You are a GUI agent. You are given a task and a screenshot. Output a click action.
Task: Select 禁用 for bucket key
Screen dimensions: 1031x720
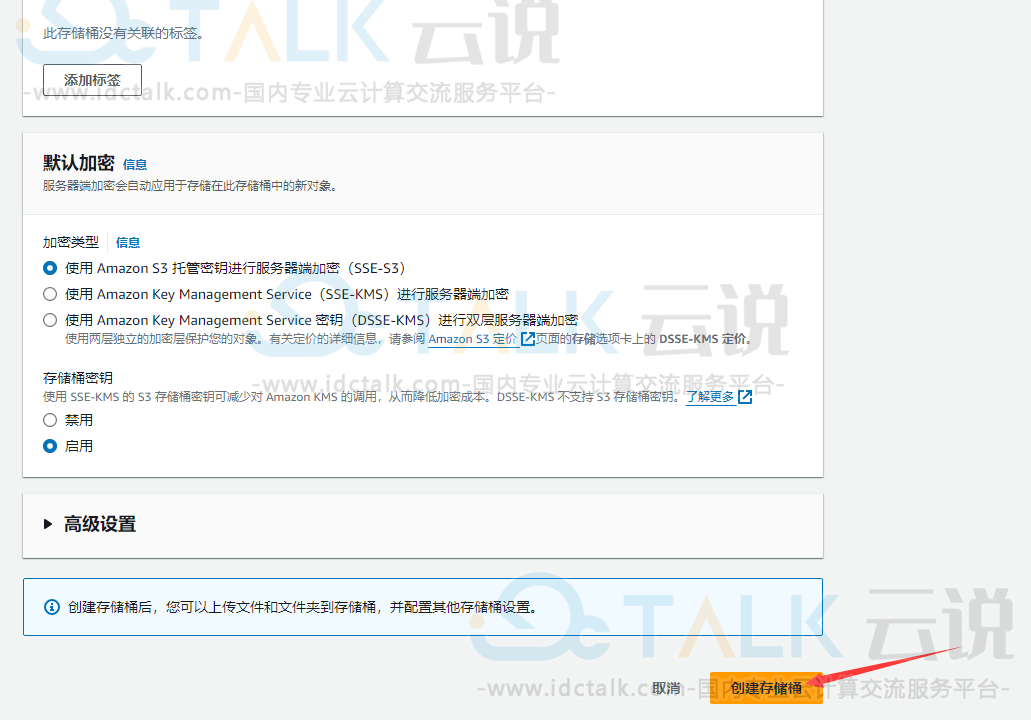(50, 420)
